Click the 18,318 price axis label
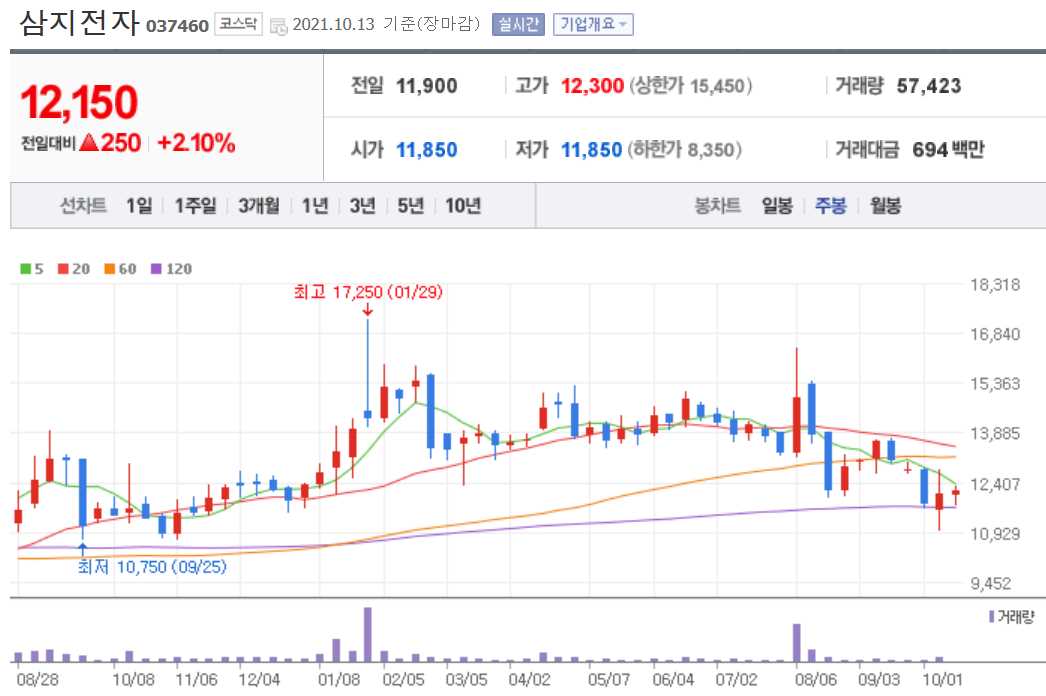 [x=995, y=285]
